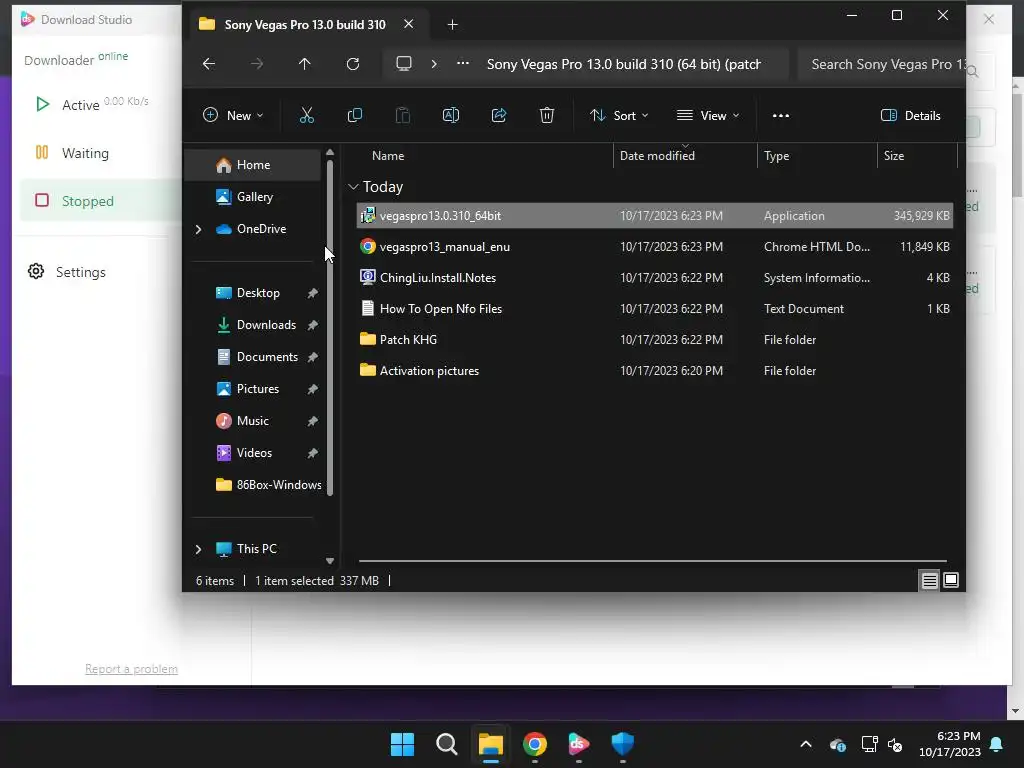Image resolution: width=1024 pixels, height=768 pixels.
Task: Show Stopped downloads in Download Studio
Action: tap(99, 201)
